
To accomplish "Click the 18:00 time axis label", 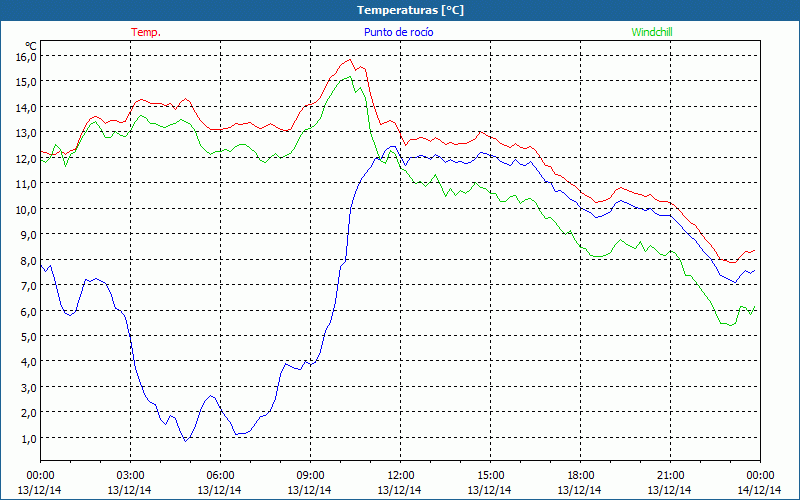I will [580, 476].
